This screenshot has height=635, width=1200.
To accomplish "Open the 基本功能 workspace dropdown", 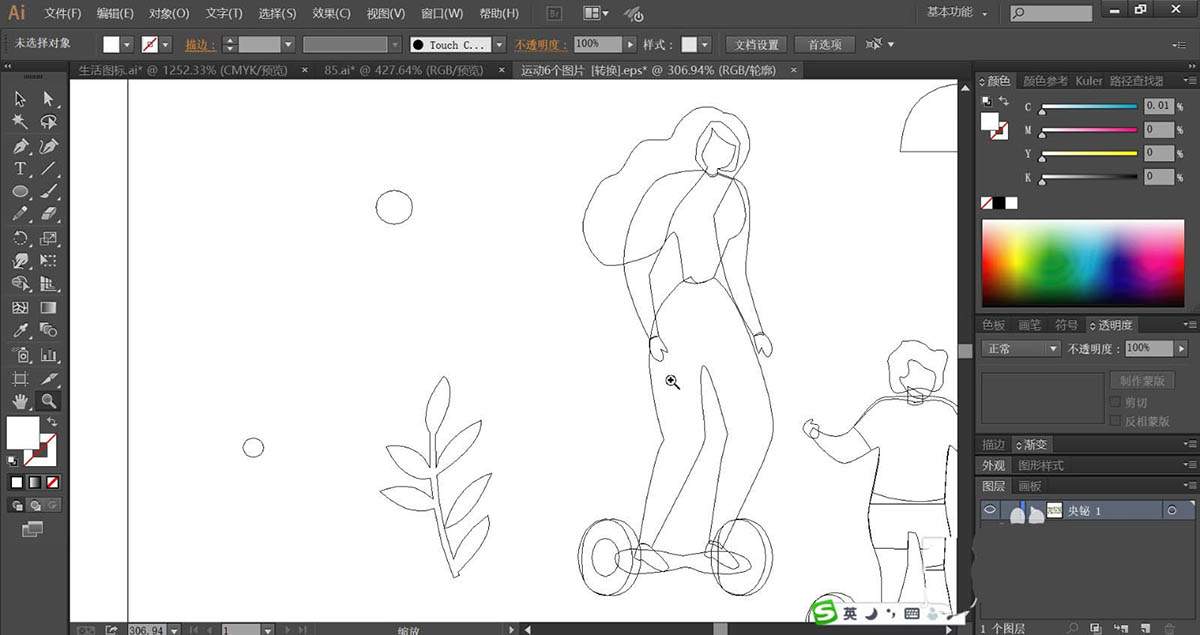I will click(x=957, y=13).
